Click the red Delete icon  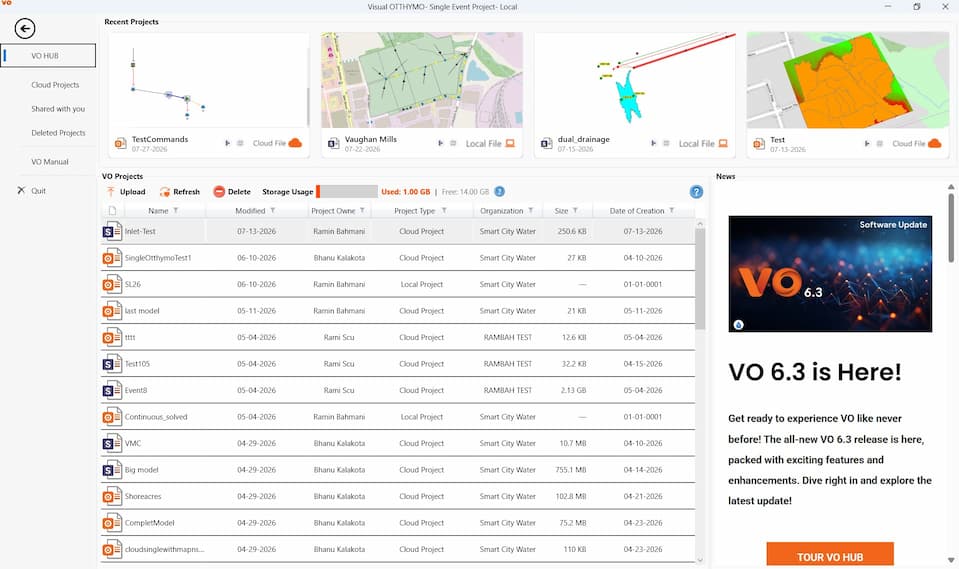click(219, 192)
